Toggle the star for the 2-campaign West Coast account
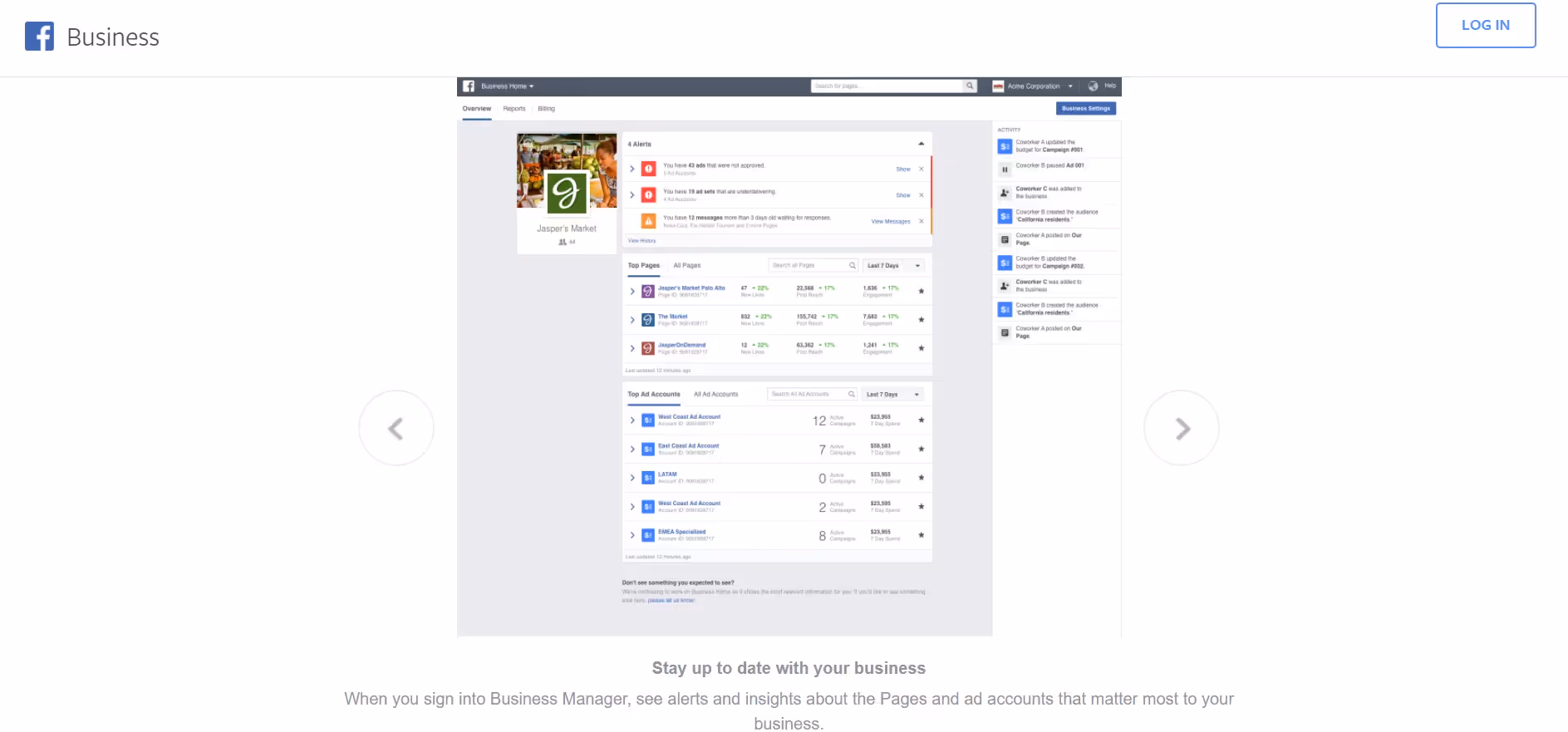 [x=922, y=506]
